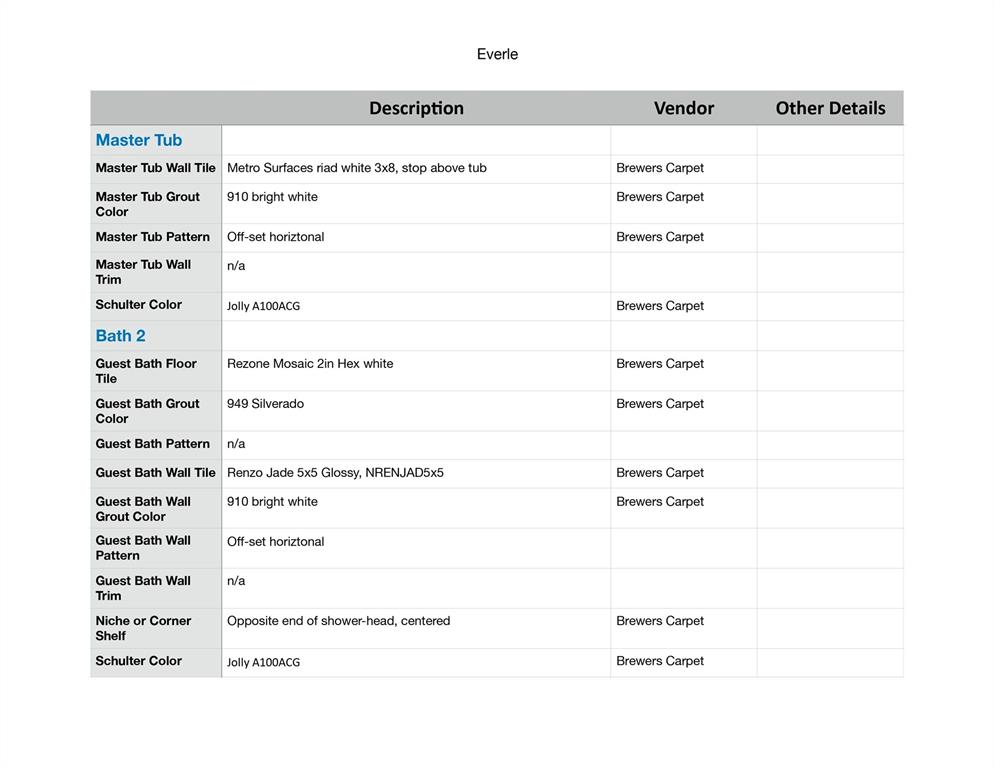Select the "Guest Bath Wall Grout Color" row label
Viewport: 994px width, 768px height.
tap(143, 509)
